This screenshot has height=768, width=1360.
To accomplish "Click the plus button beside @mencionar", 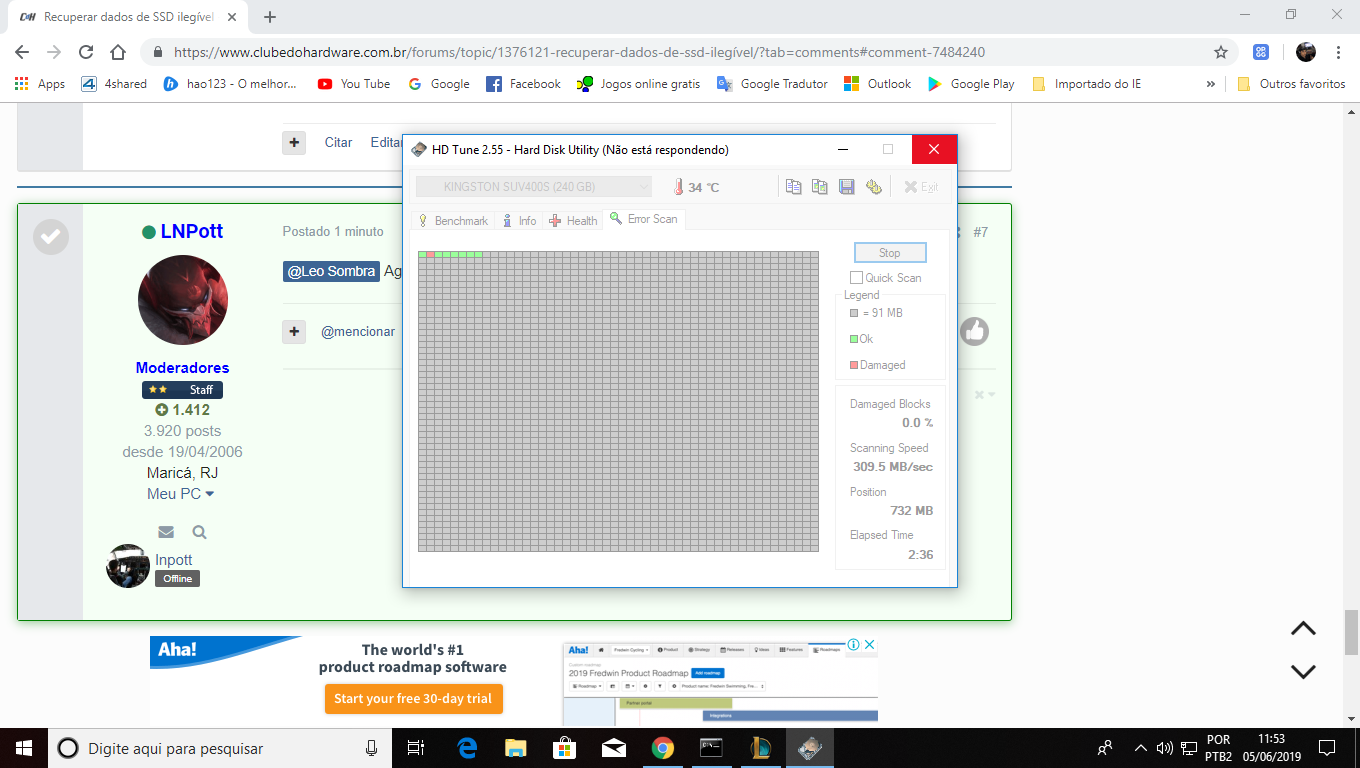I will (294, 331).
